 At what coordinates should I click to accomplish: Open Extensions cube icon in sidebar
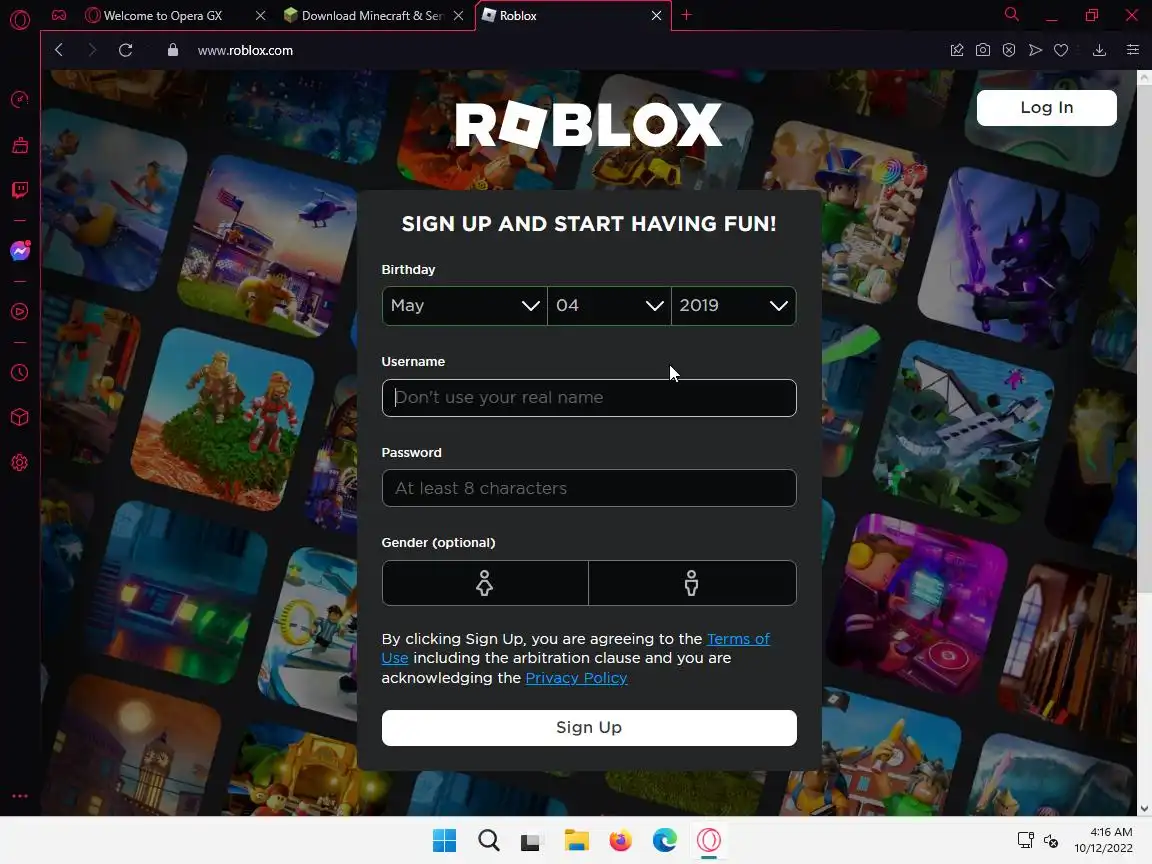(x=20, y=417)
